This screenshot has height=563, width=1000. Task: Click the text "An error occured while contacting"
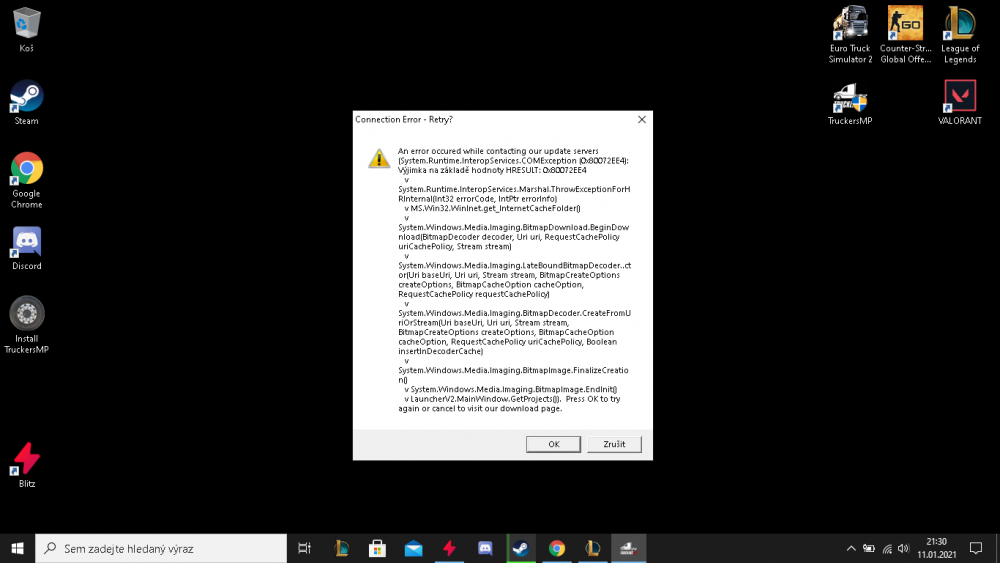click(462, 151)
